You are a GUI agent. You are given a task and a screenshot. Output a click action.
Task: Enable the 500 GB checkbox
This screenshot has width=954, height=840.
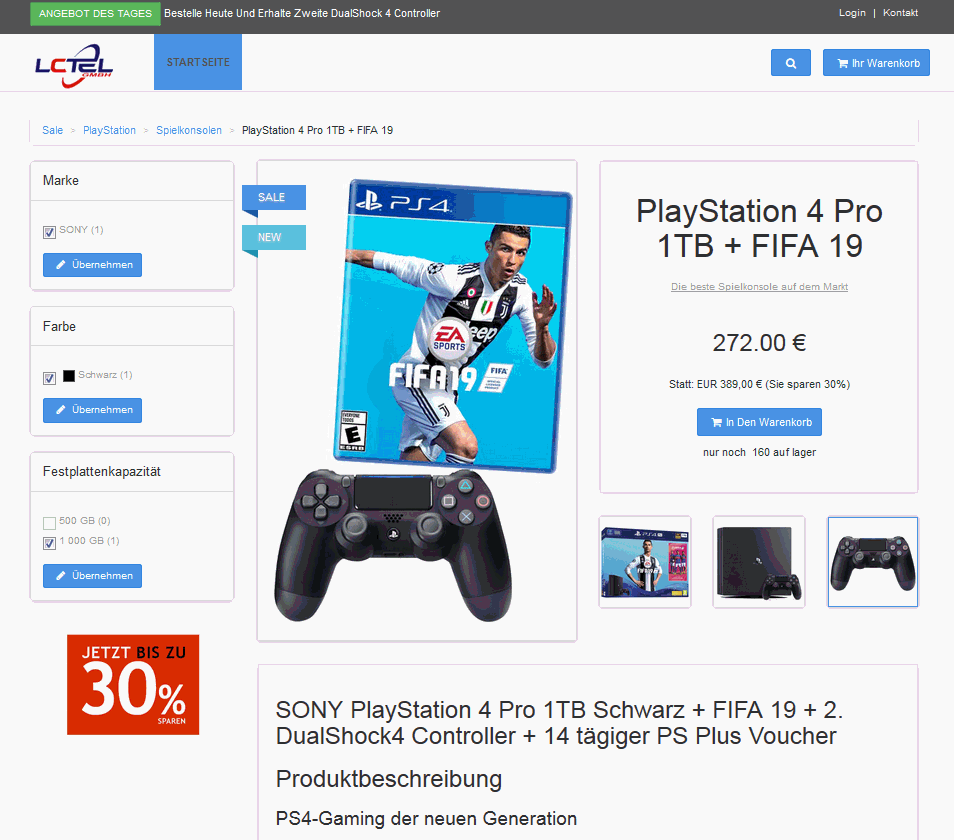coord(49,523)
